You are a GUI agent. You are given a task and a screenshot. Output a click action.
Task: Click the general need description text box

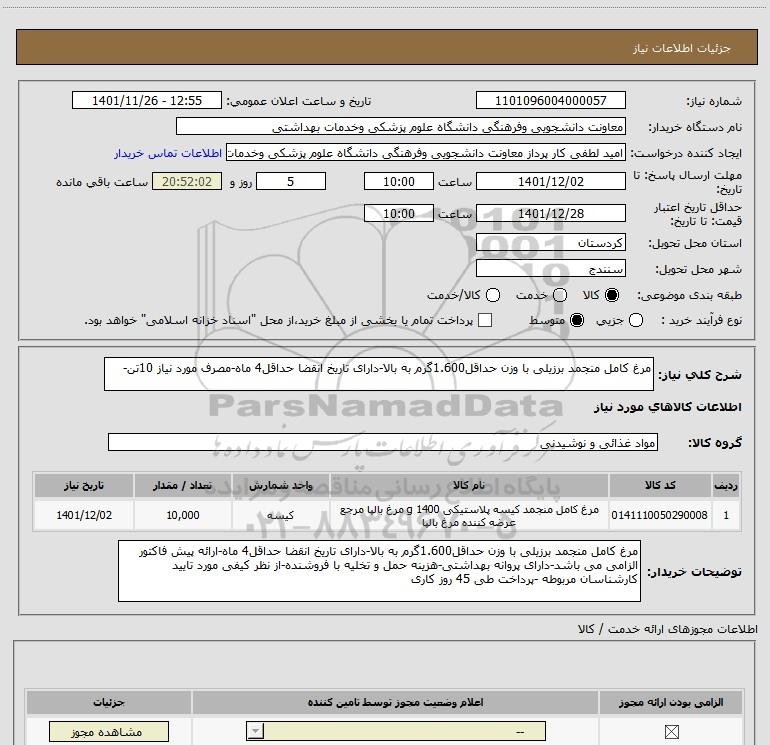point(379,374)
